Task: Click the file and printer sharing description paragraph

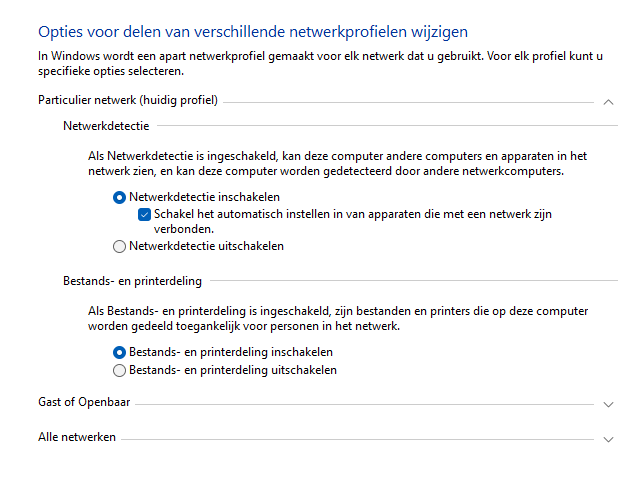Action: [x=337, y=318]
